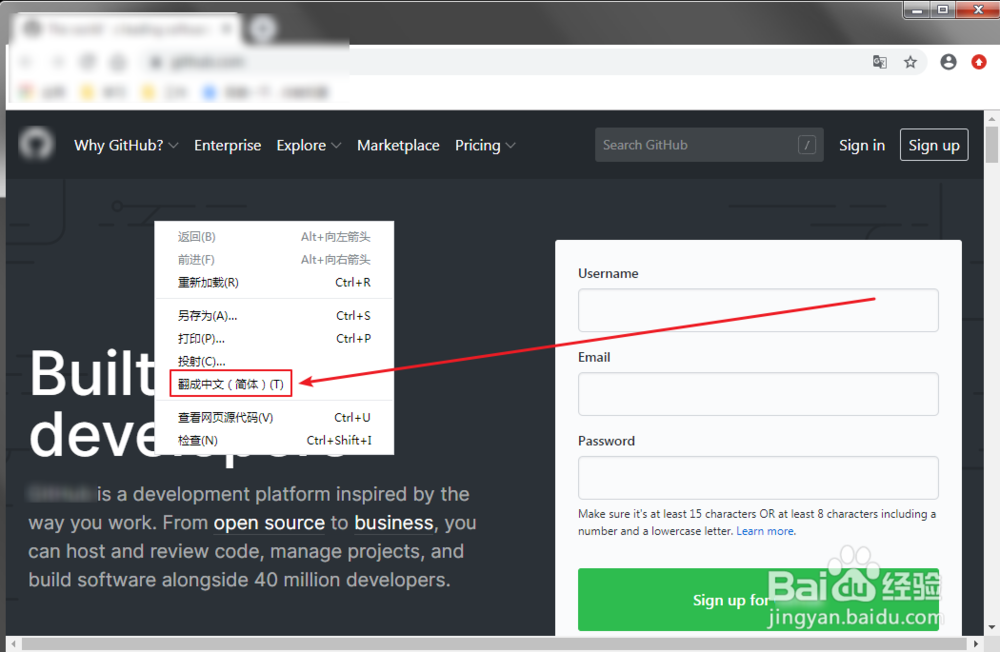
Task: Focus the Search GitHub field
Action: [709, 145]
